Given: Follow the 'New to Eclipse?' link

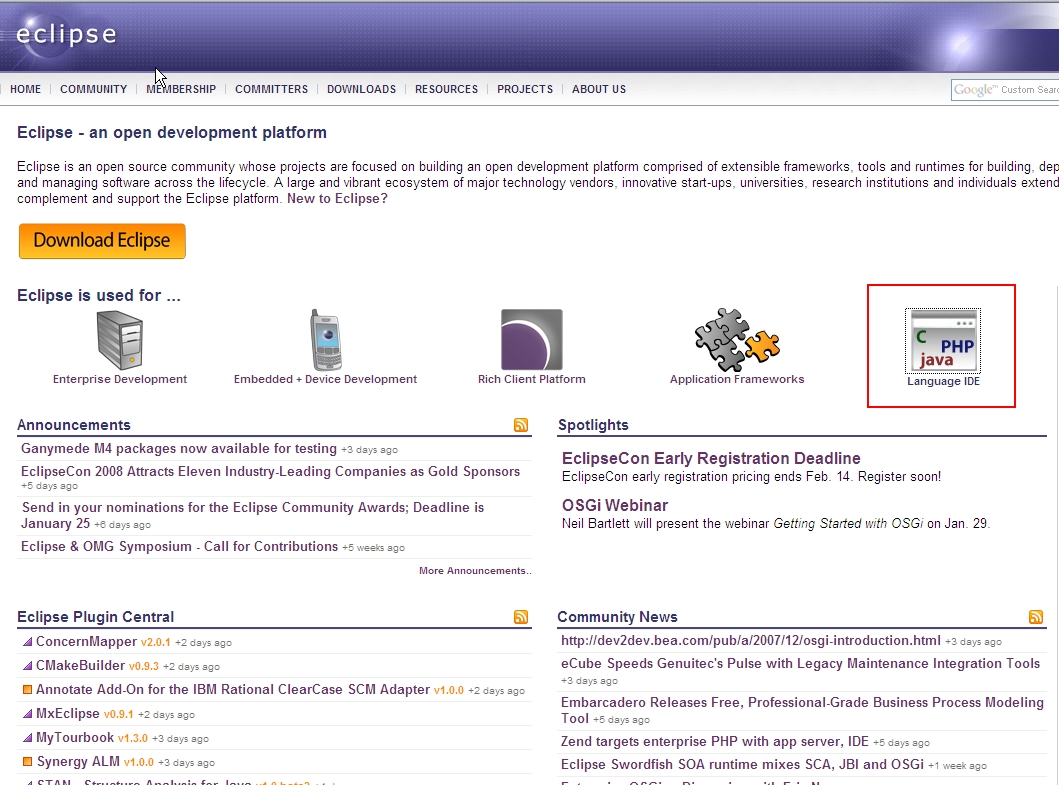Looking at the screenshot, I should click(x=337, y=199).
